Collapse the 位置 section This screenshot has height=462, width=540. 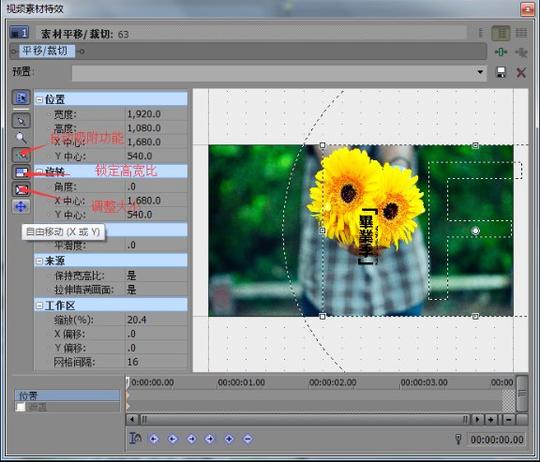click(x=39, y=99)
